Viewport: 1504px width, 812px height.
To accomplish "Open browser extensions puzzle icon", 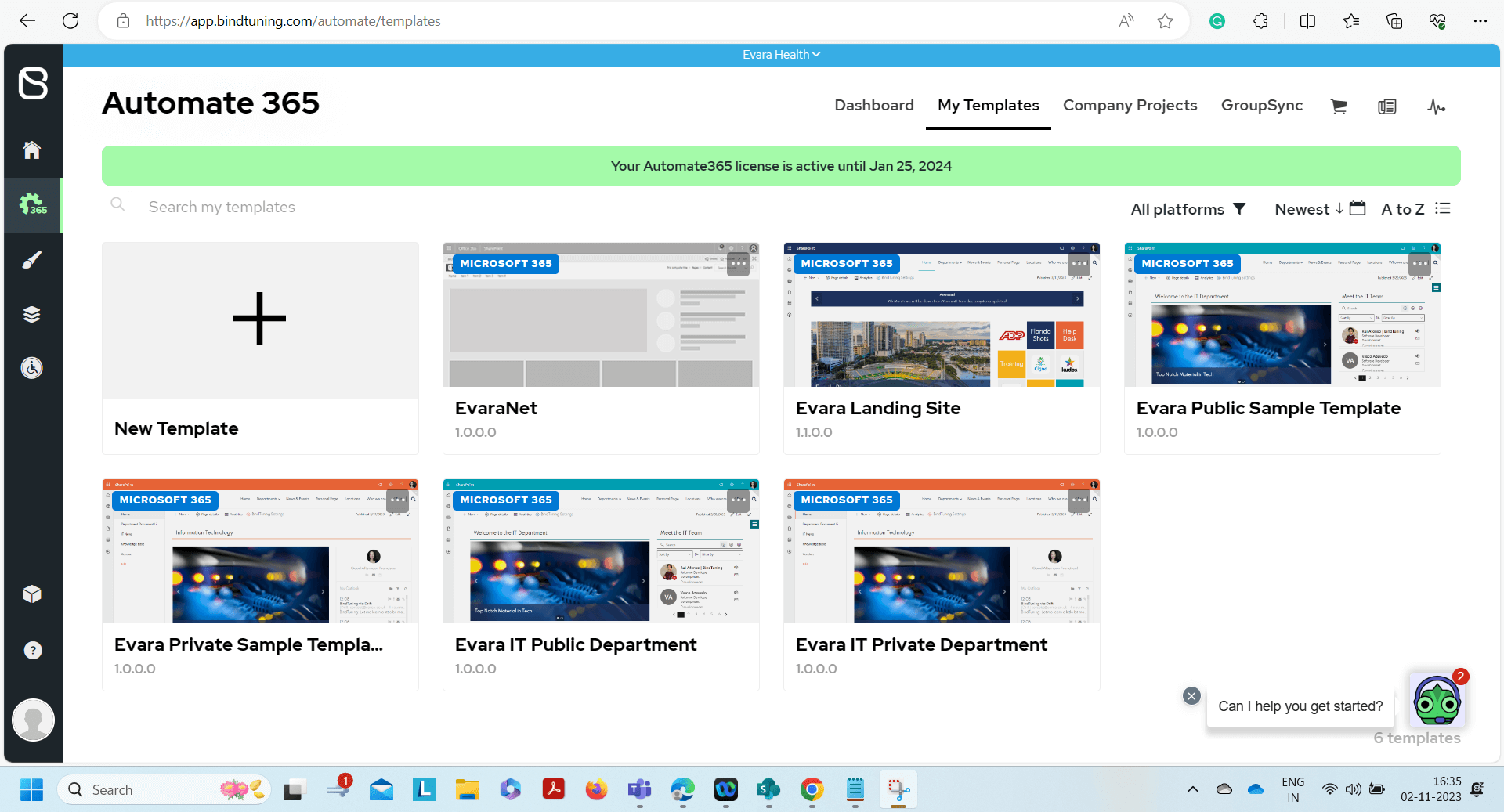I will click(x=1260, y=21).
